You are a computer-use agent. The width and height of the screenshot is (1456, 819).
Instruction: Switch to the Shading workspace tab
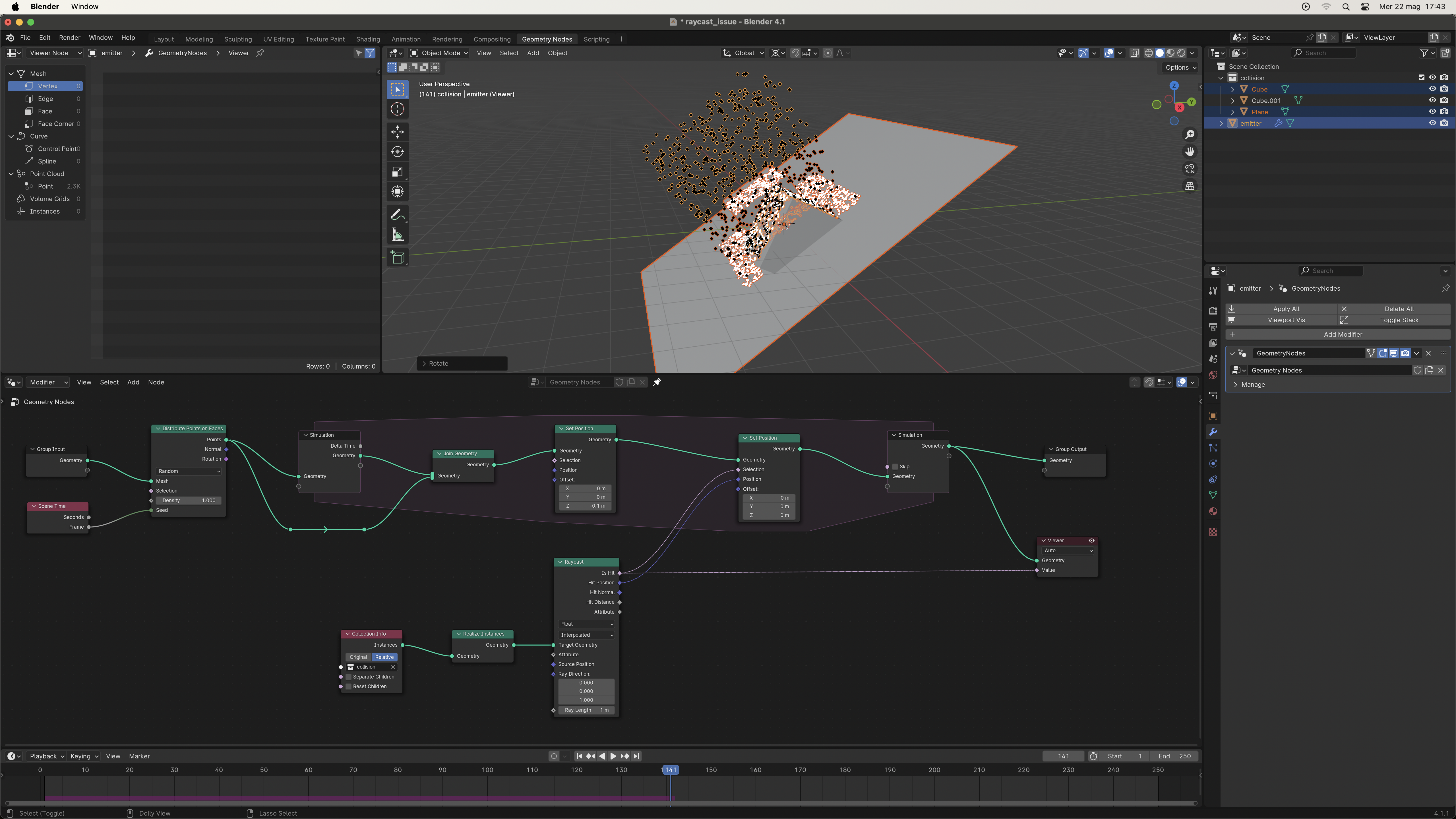(367, 39)
